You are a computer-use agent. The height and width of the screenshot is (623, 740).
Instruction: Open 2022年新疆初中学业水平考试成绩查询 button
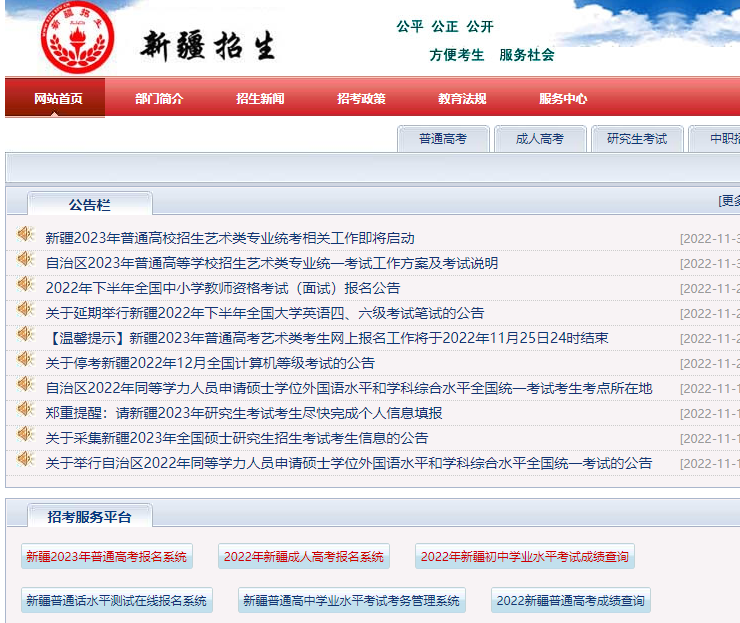(525, 556)
